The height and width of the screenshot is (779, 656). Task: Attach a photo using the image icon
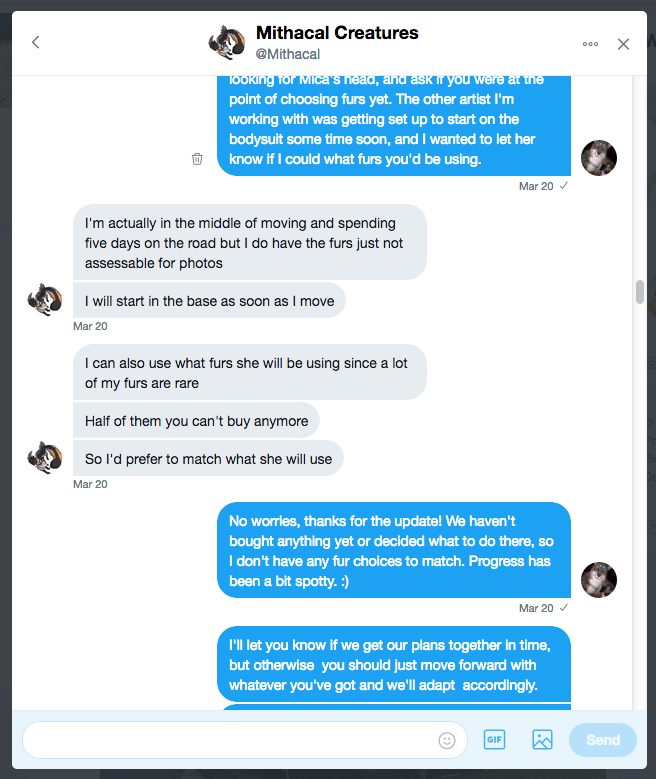click(x=542, y=740)
